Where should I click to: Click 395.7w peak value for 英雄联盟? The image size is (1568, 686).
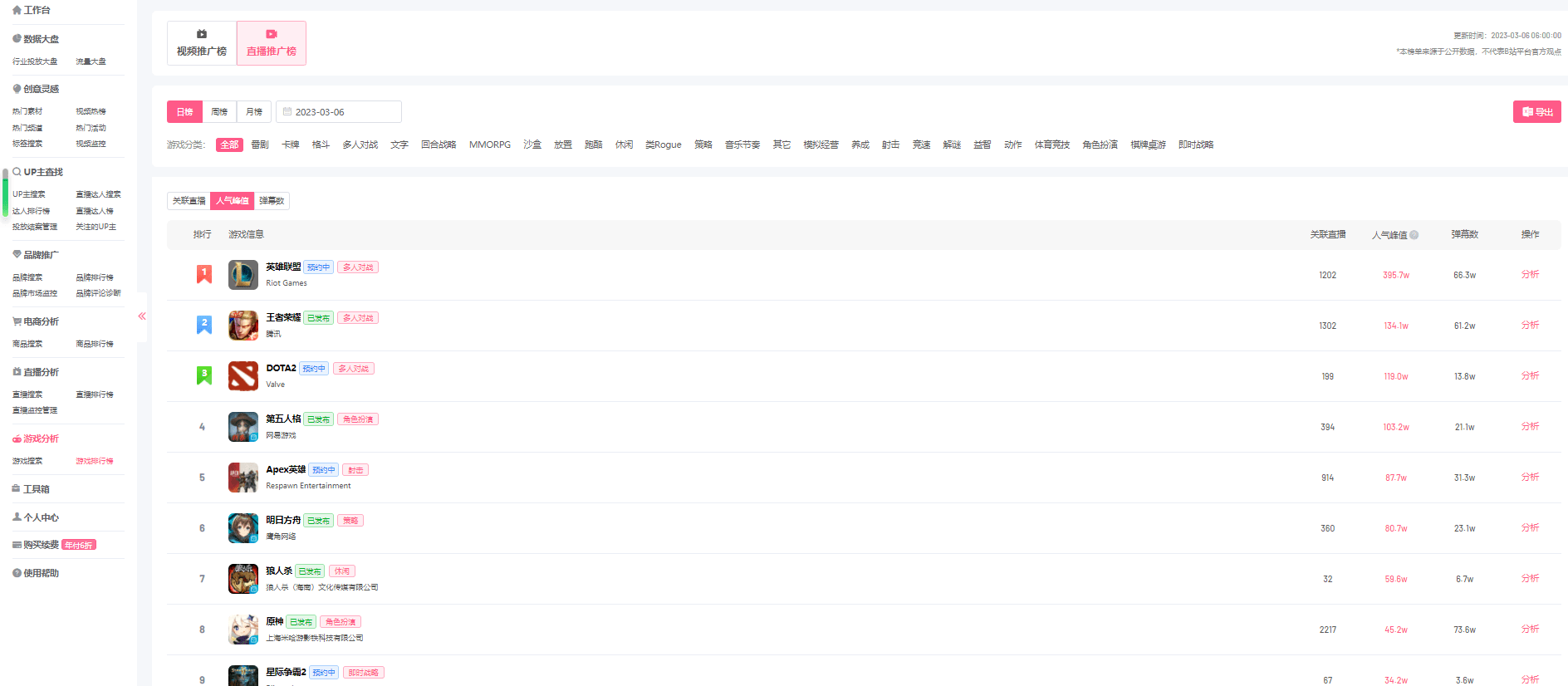click(x=1396, y=275)
